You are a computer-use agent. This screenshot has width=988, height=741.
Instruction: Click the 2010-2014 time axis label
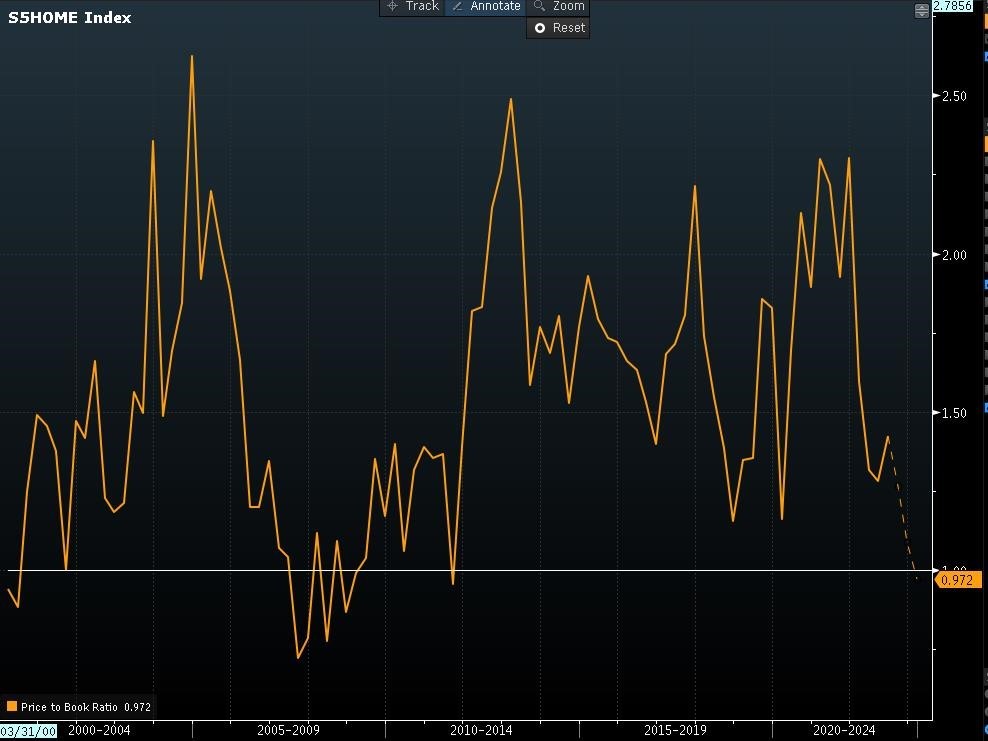pyautogui.click(x=479, y=730)
